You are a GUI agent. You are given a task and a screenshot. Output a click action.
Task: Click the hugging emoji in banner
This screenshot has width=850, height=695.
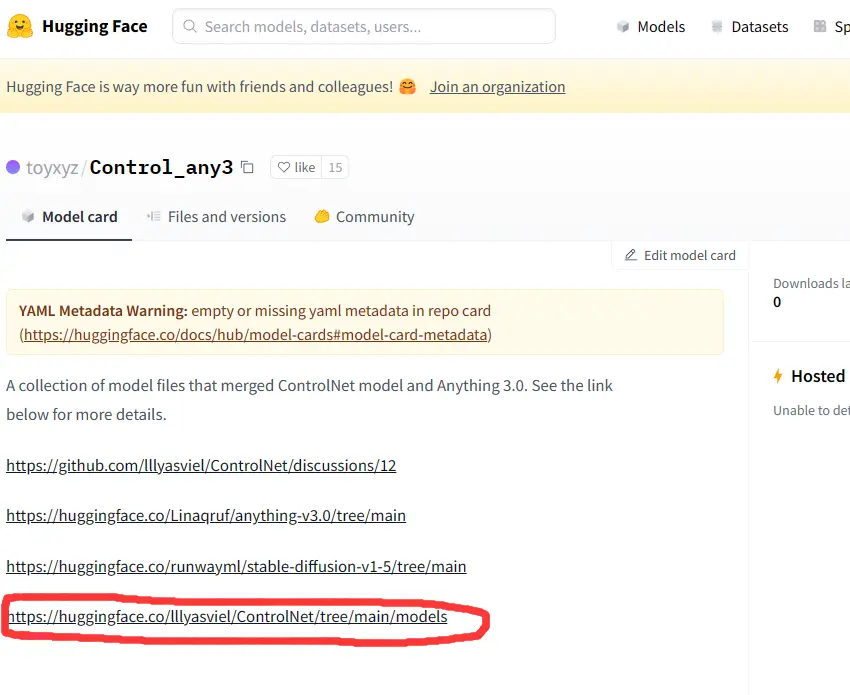point(408,87)
